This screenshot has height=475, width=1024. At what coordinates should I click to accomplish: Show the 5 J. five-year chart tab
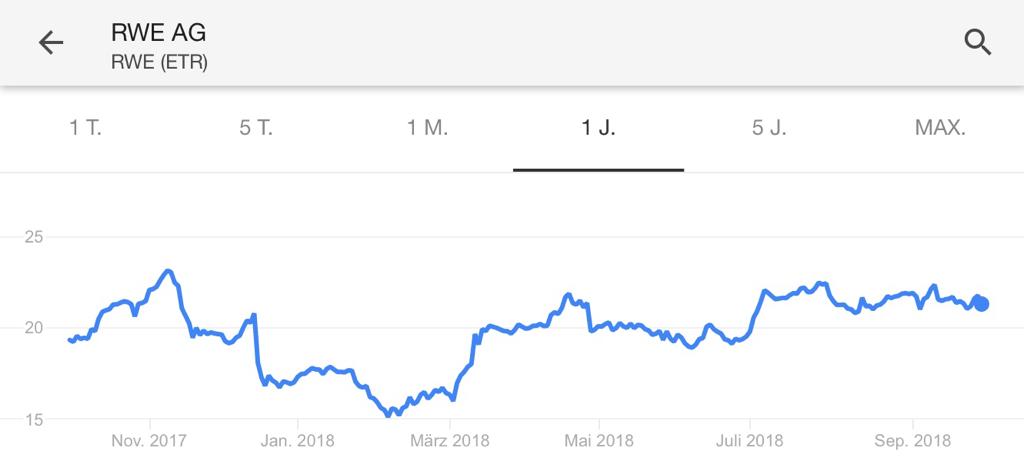tap(769, 128)
